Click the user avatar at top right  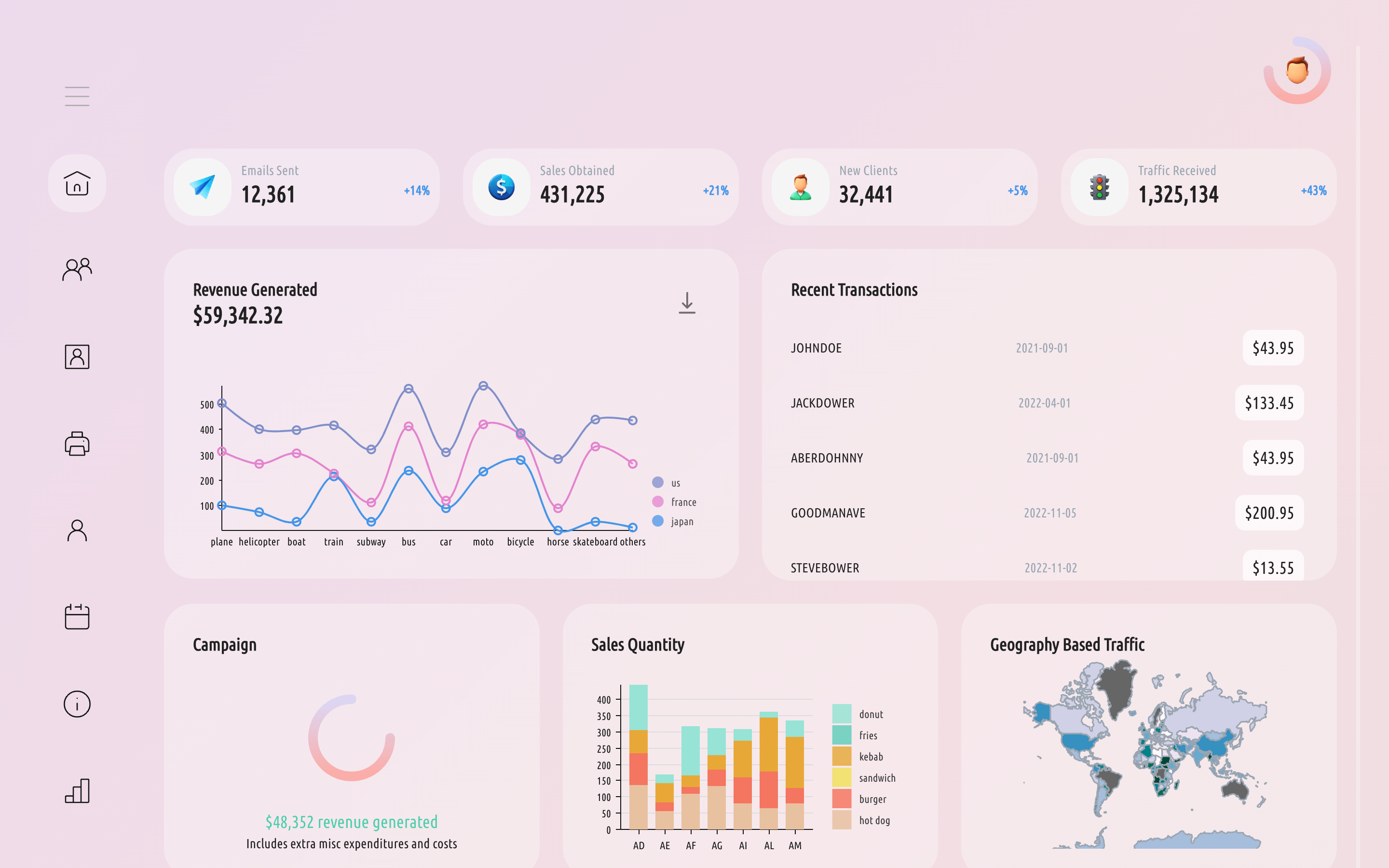tap(1297, 70)
